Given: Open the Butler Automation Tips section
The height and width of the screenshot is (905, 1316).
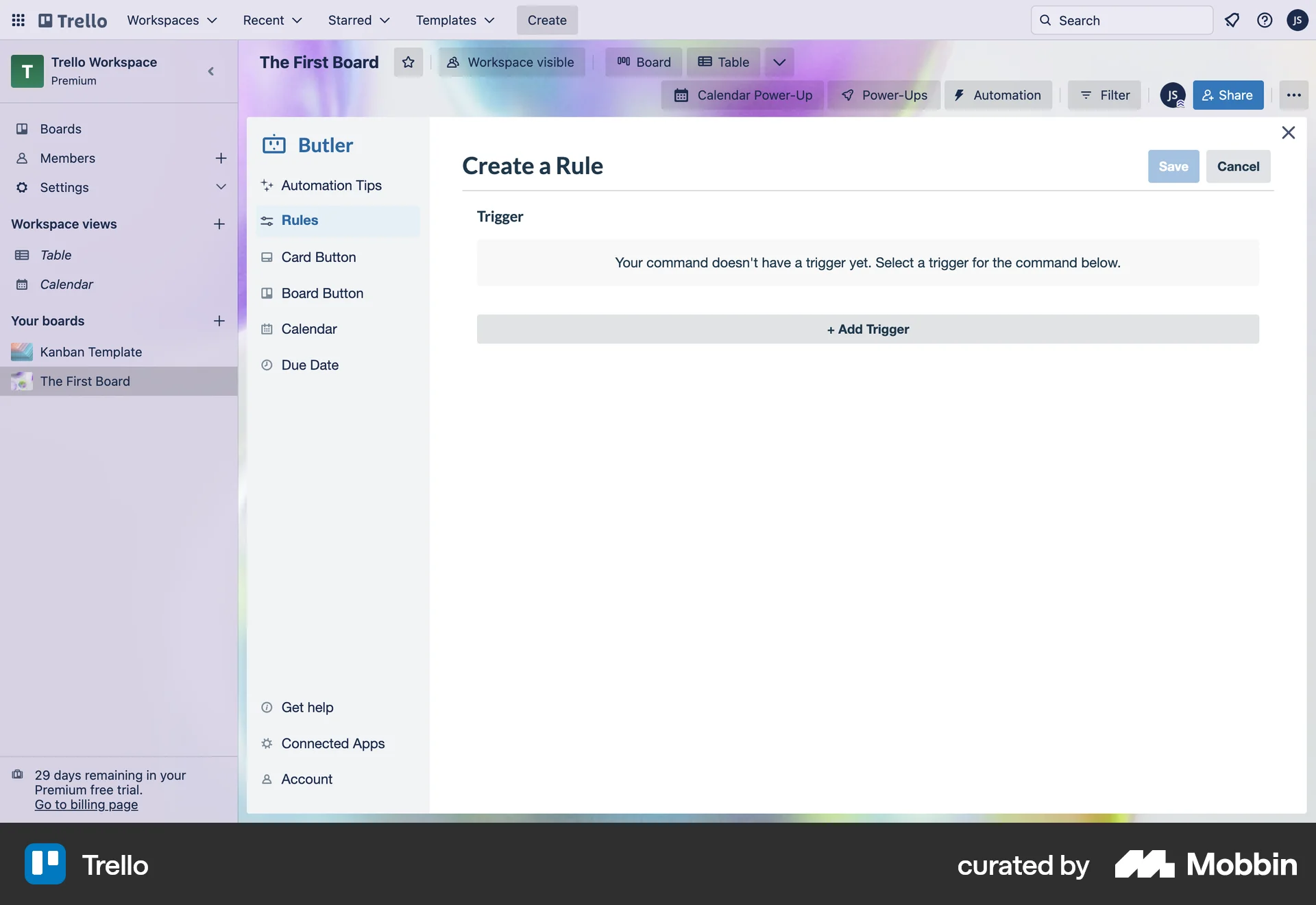Looking at the screenshot, I should (x=331, y=185).
